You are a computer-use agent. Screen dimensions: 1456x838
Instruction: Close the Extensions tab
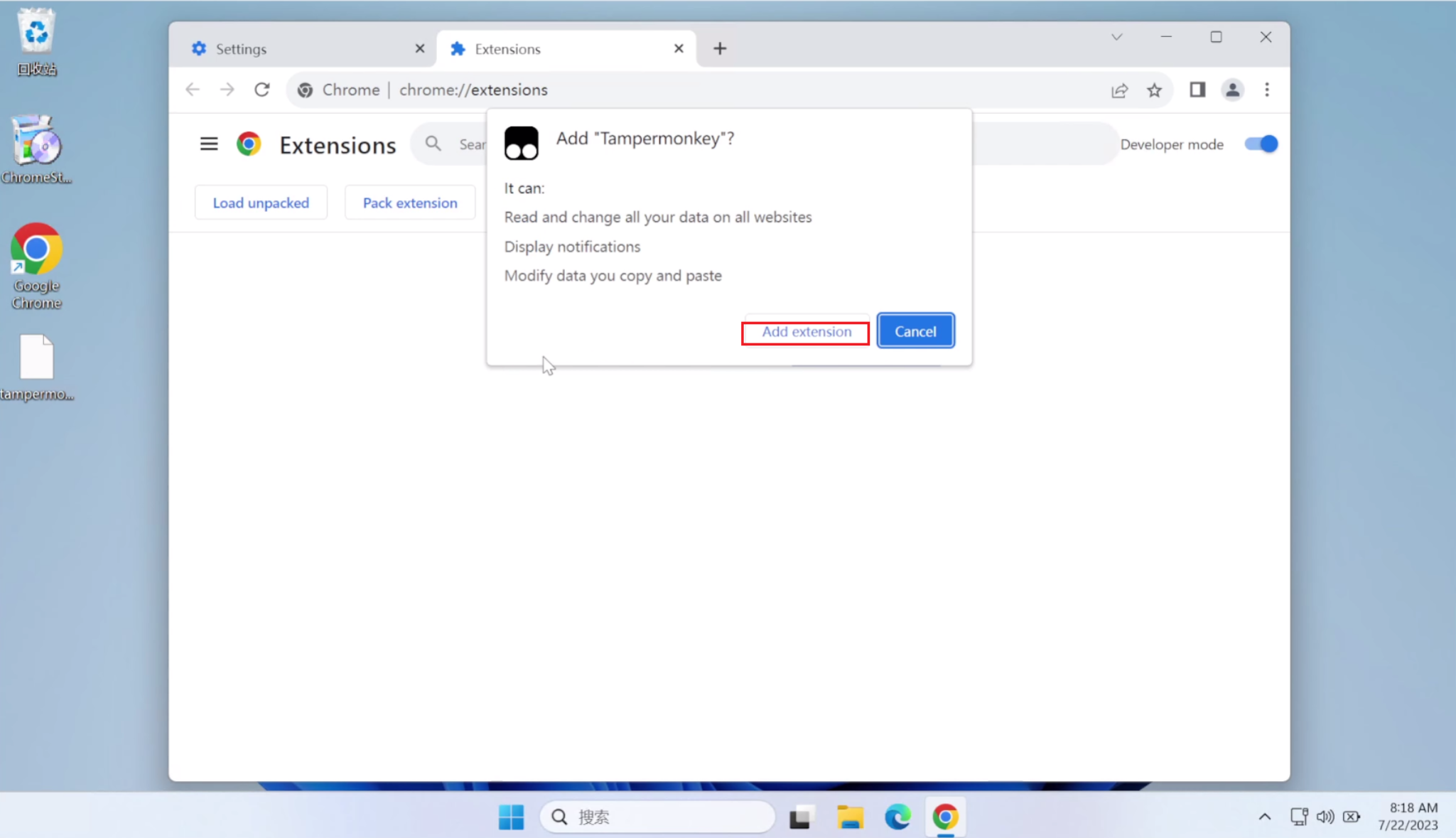pyautogui.click(x=679, y=48)
